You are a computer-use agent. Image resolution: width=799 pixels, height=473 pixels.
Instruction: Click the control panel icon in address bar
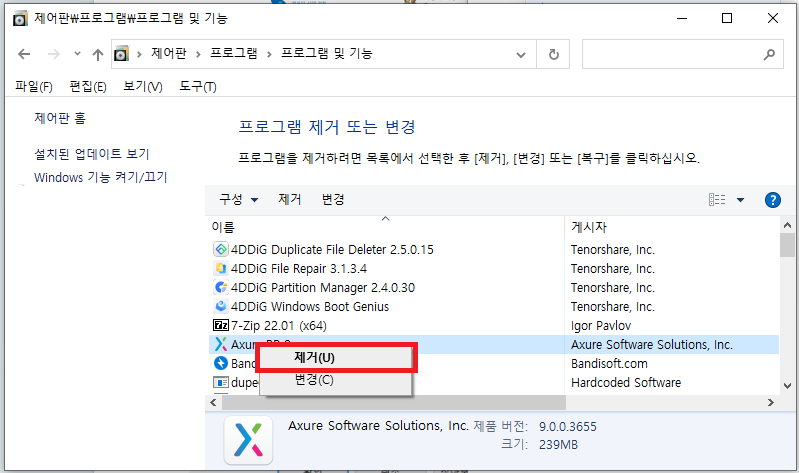tap(121, 54)
